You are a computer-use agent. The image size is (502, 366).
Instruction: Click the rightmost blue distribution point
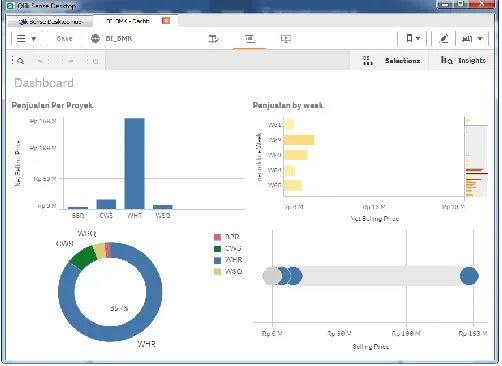469,276
